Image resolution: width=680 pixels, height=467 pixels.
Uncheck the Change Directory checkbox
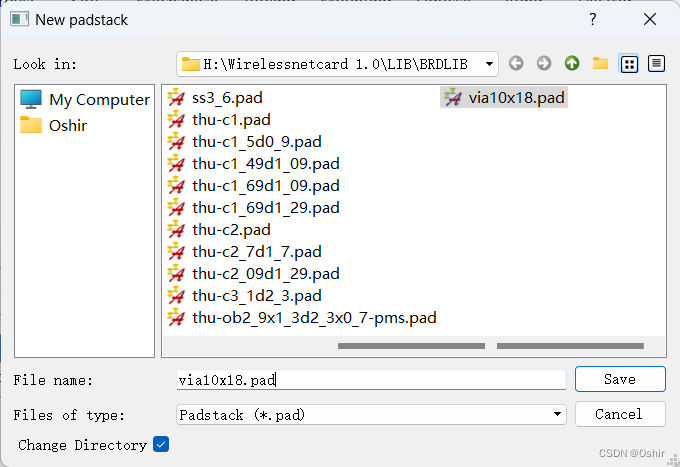click(161, 444)
